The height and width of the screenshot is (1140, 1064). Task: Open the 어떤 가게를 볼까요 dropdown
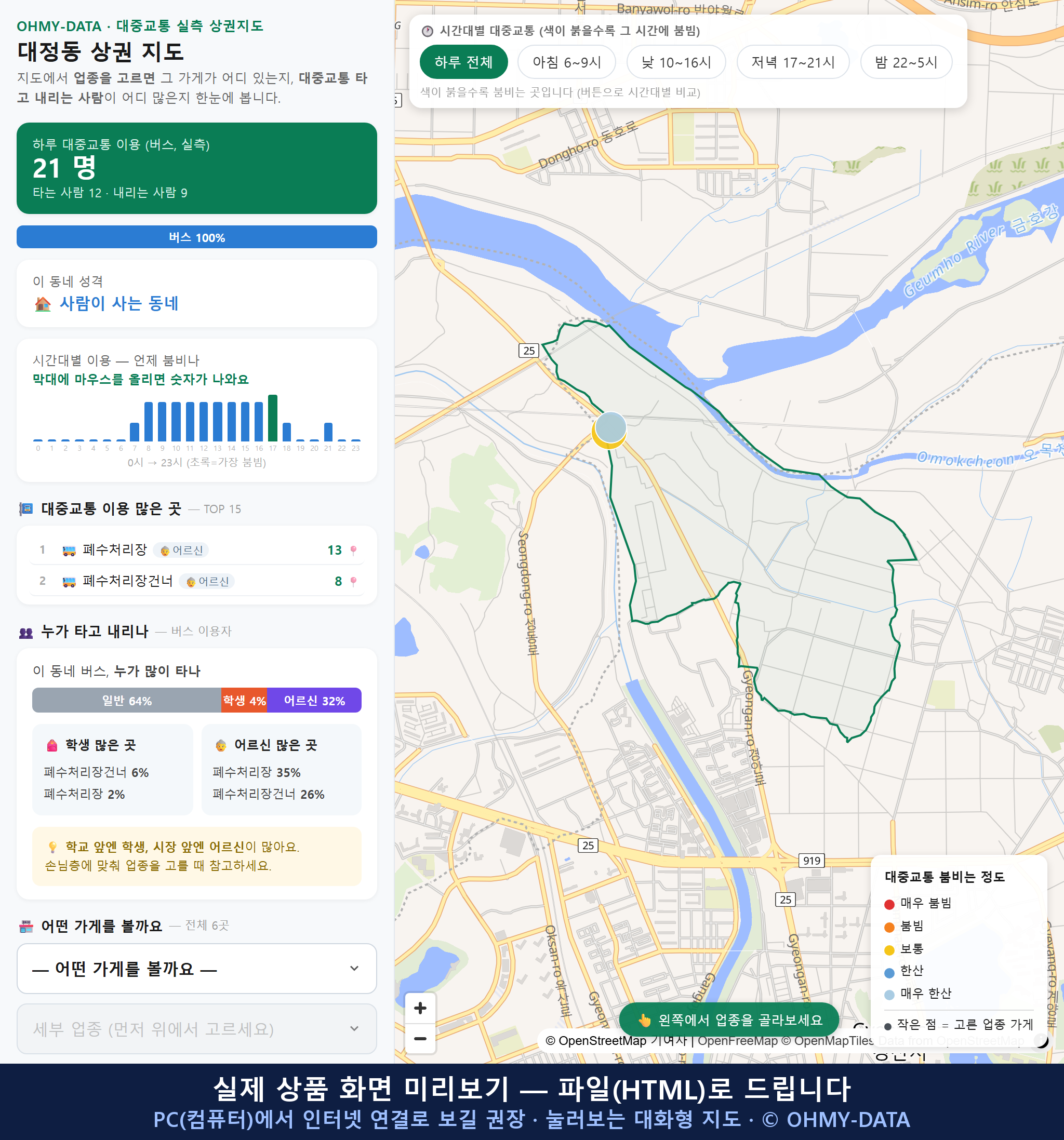coord(197,969)
